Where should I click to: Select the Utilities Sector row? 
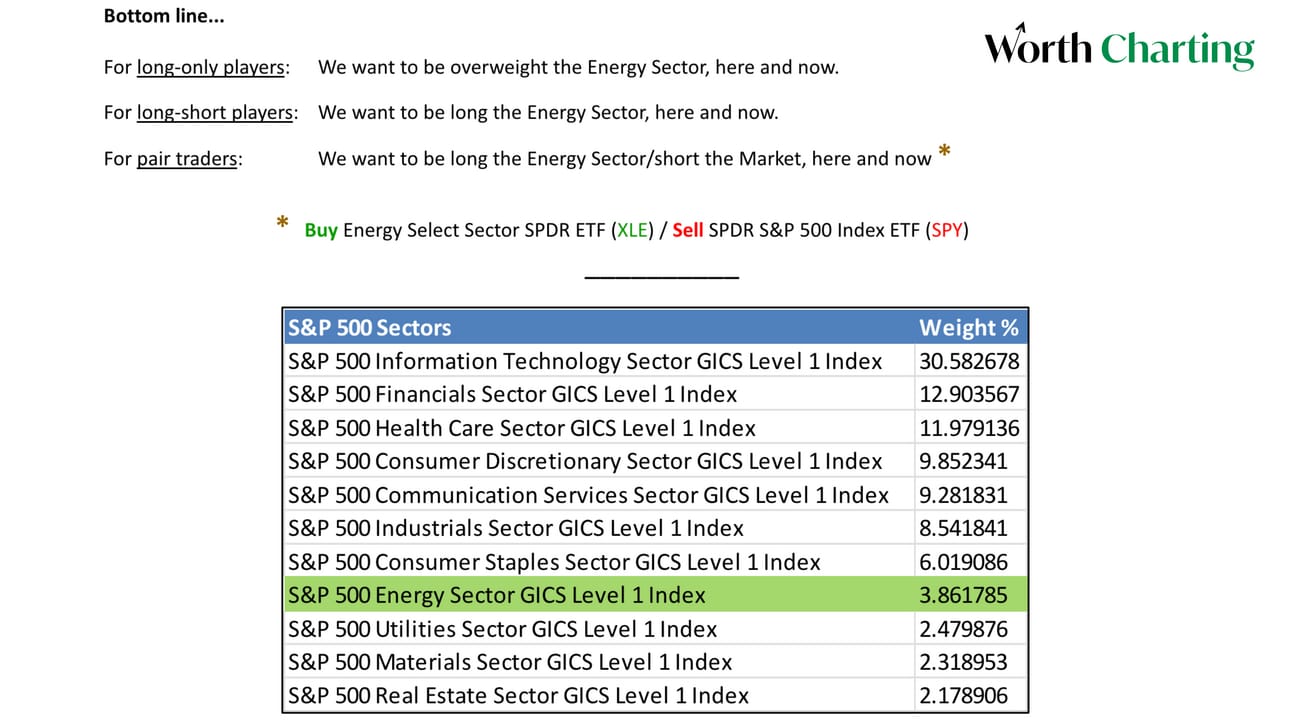655,629
